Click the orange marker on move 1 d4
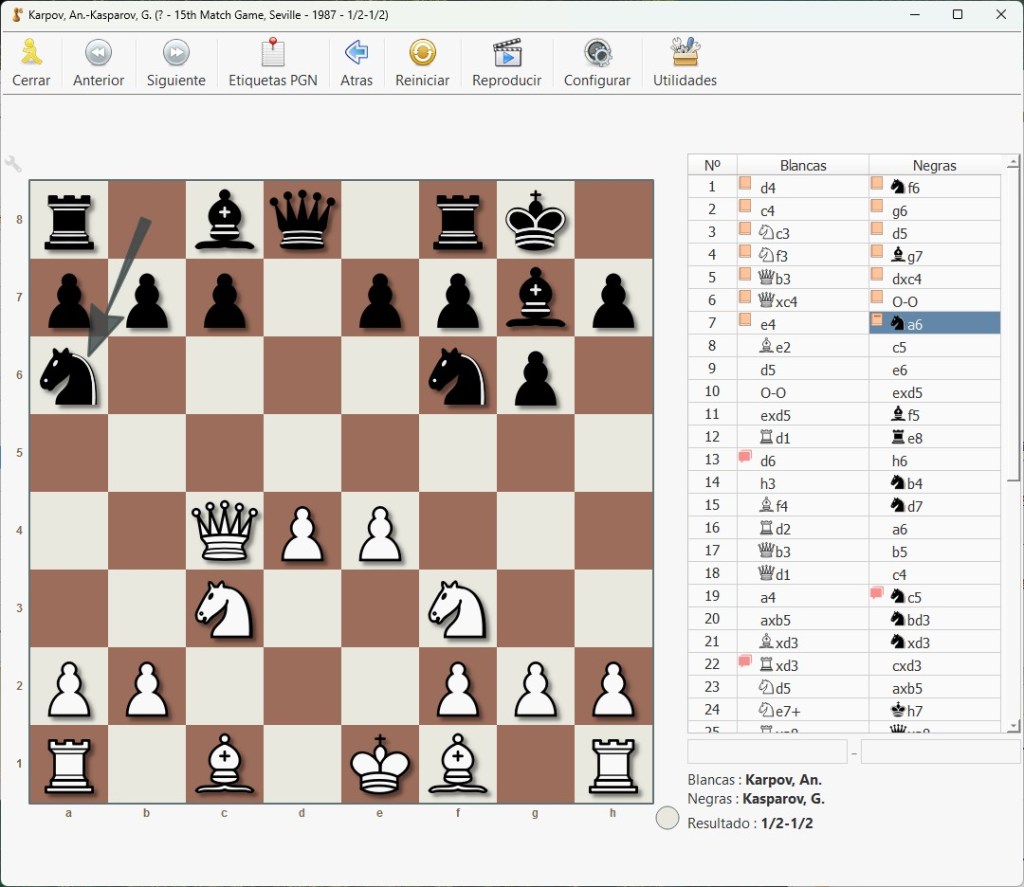The width and height of the screenshot is (1024, 887). pos(744,184)
